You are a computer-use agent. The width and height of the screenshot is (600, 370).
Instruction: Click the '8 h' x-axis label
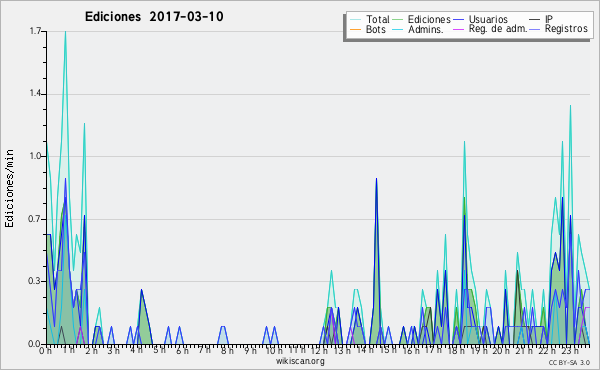[x=227, y=350]
